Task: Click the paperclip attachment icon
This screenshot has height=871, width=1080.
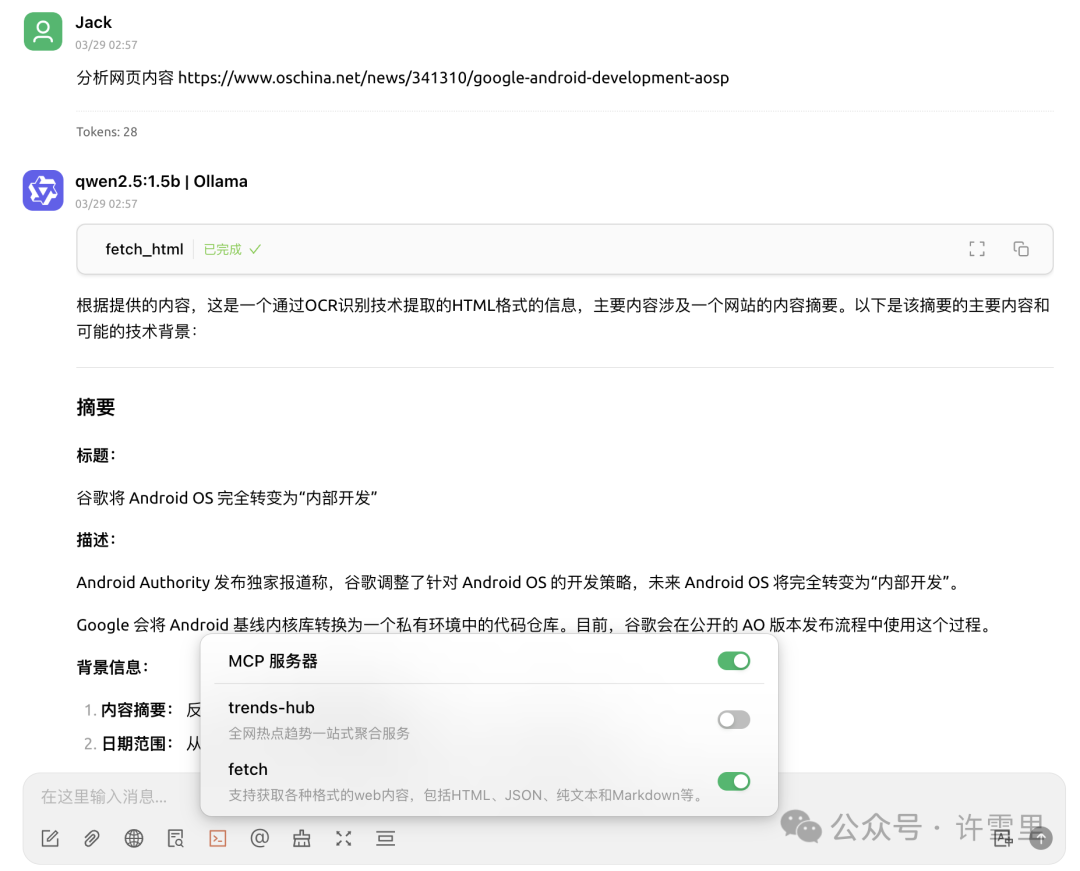Action: (91, 838)
